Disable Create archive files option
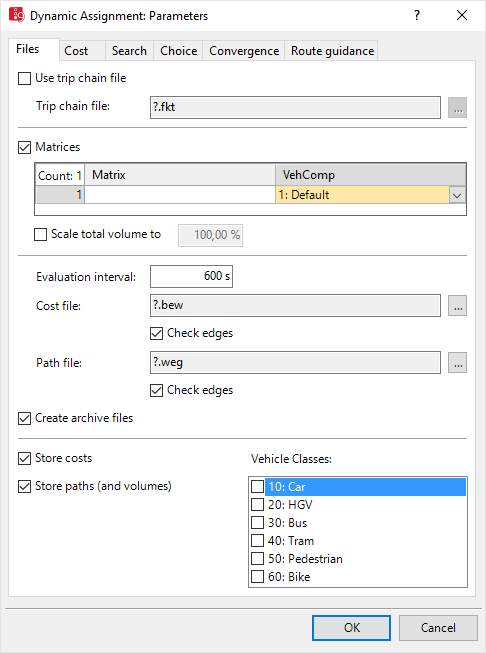 [24, 419]
